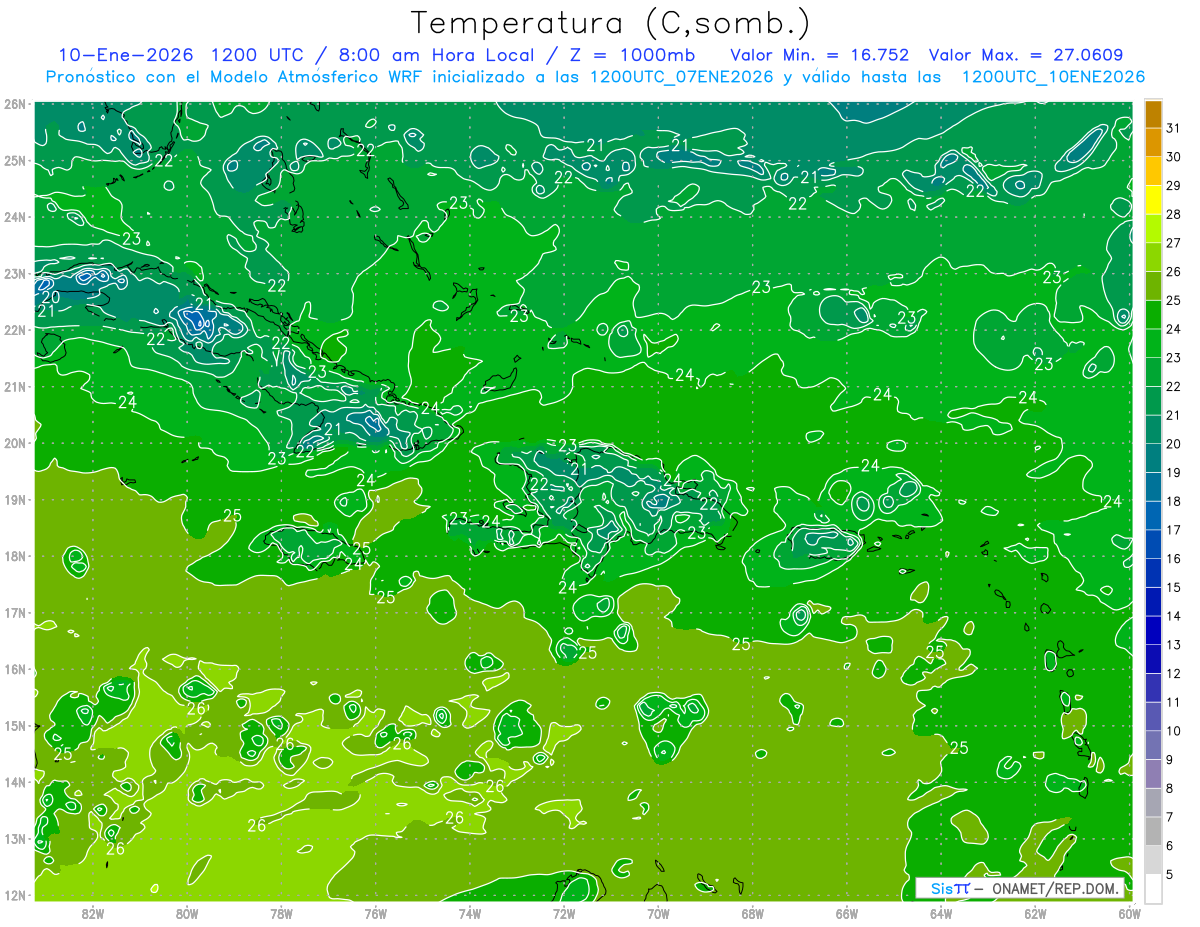This screenshot has width=1200, height=927.
Task: Click the longitude axis label '78W'
Action: pyautogui.click(x=281, y=913)
